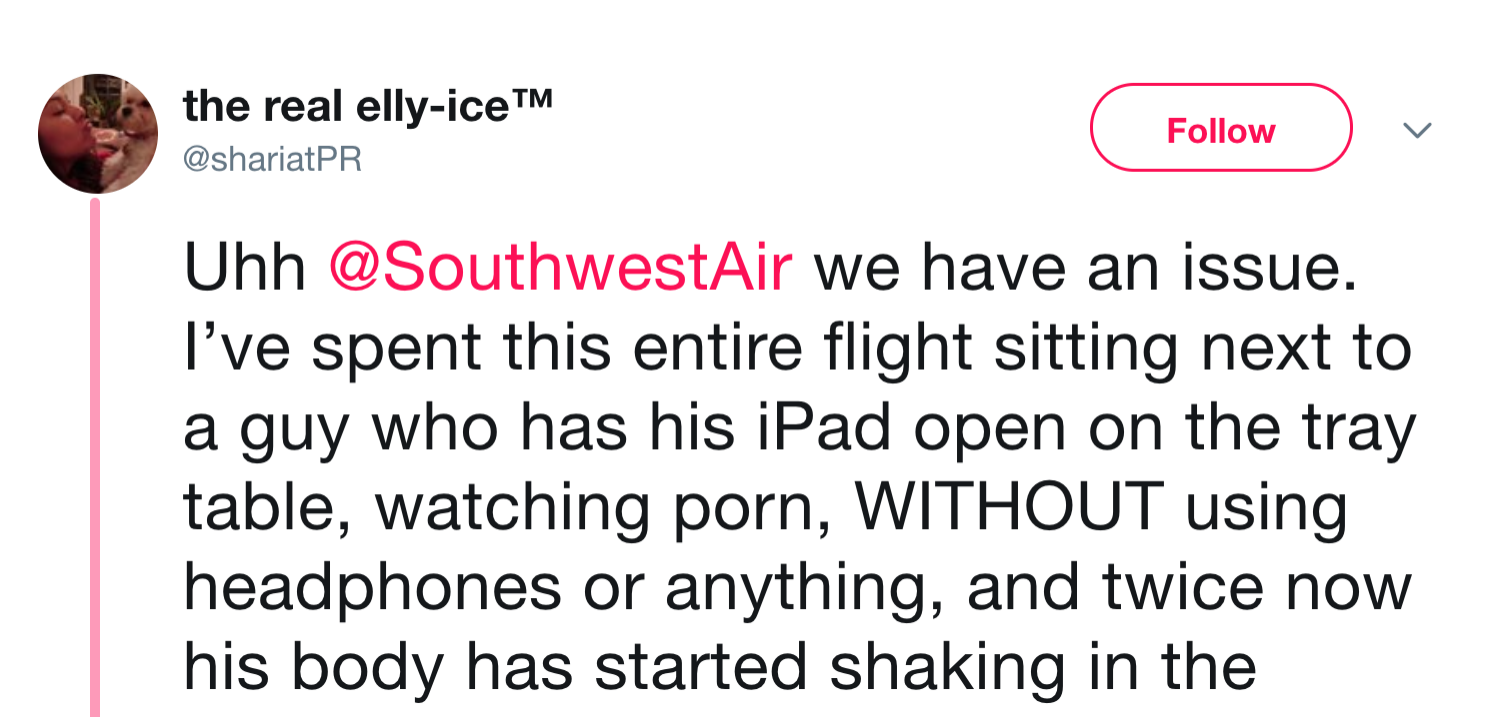Open the author's profile picture

(98, 133)
